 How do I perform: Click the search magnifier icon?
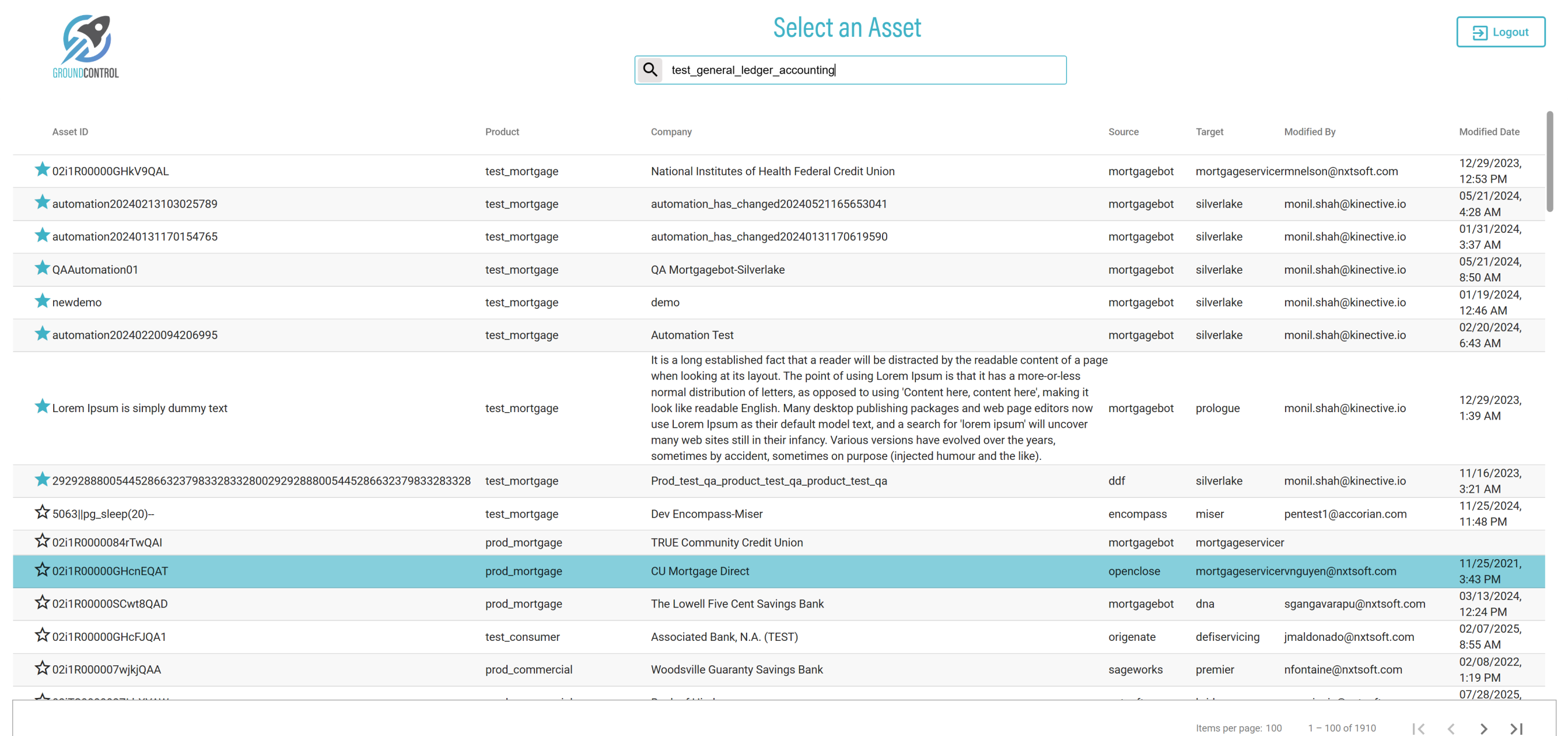click(650, 69)
